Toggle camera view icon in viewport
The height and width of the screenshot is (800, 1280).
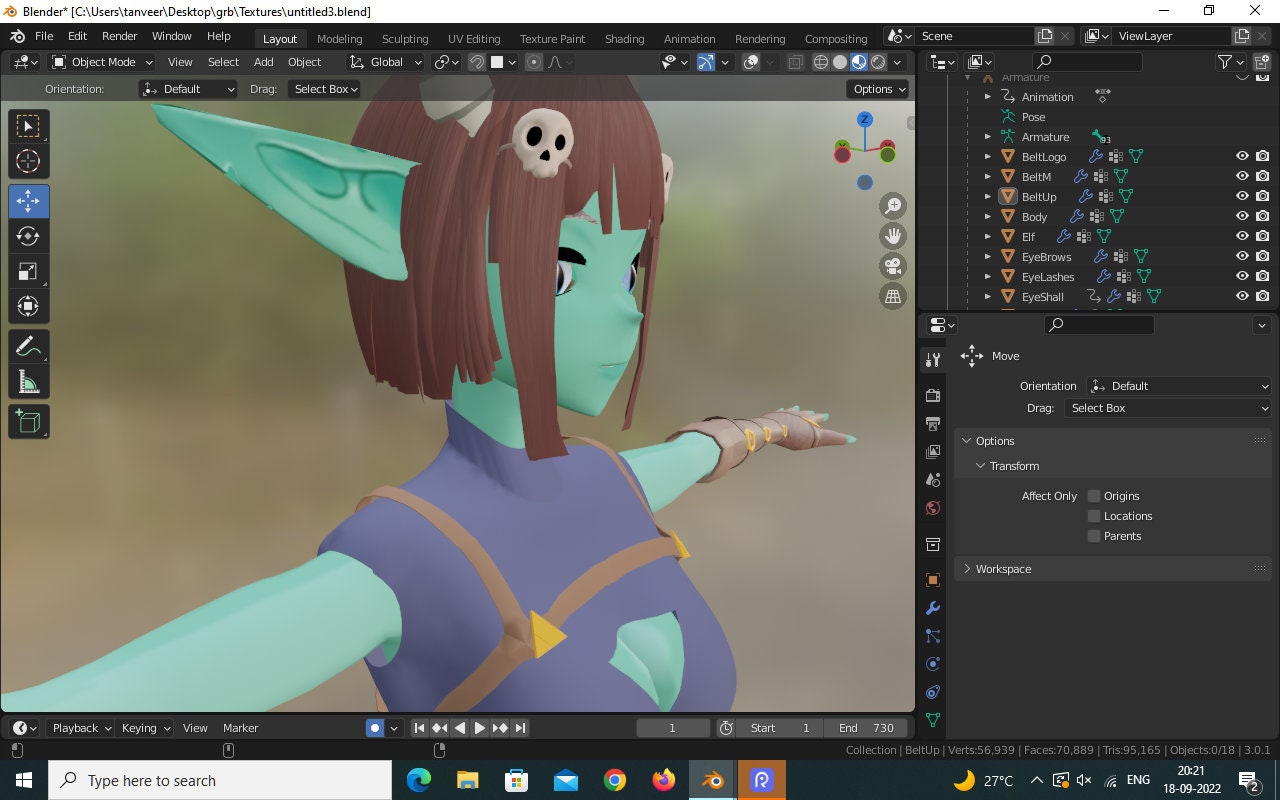[892, 266]
